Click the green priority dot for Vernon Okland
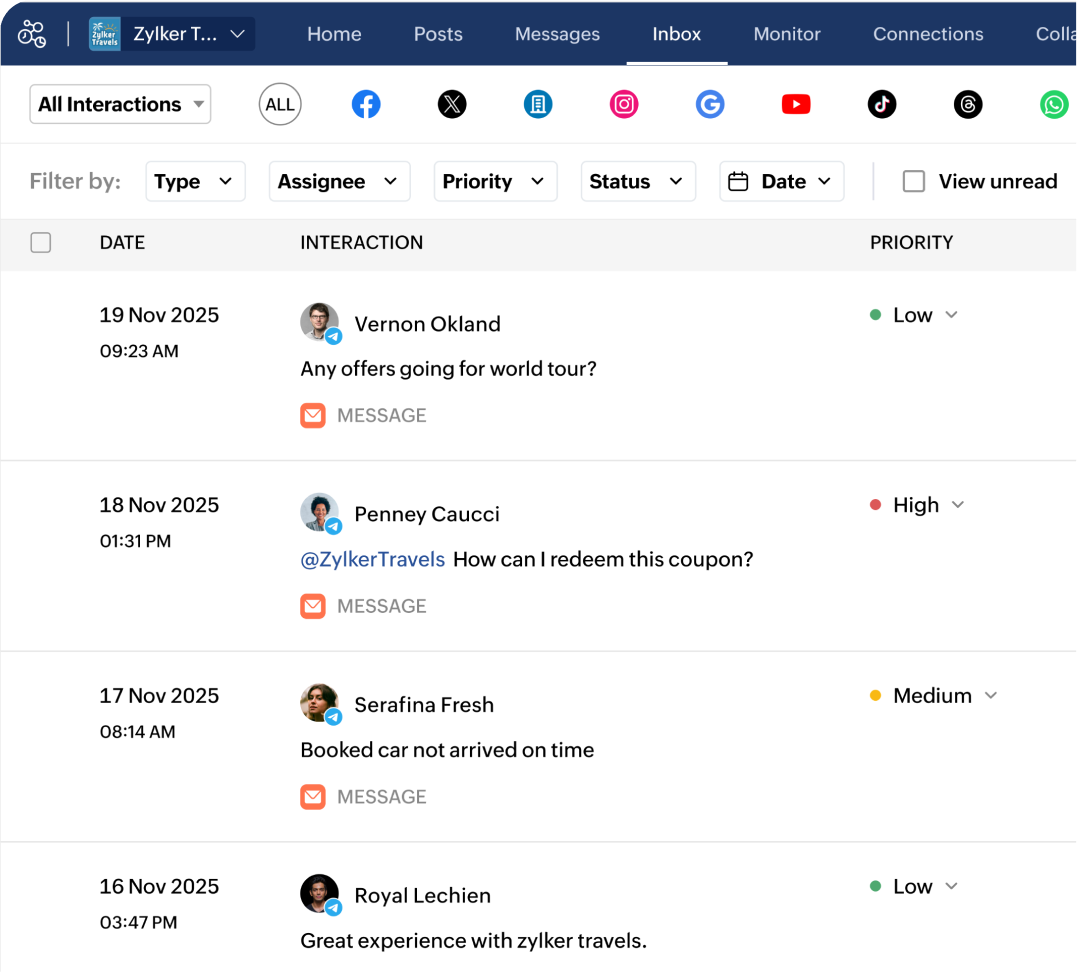1077x972 pixels. (x=875, y=315)
